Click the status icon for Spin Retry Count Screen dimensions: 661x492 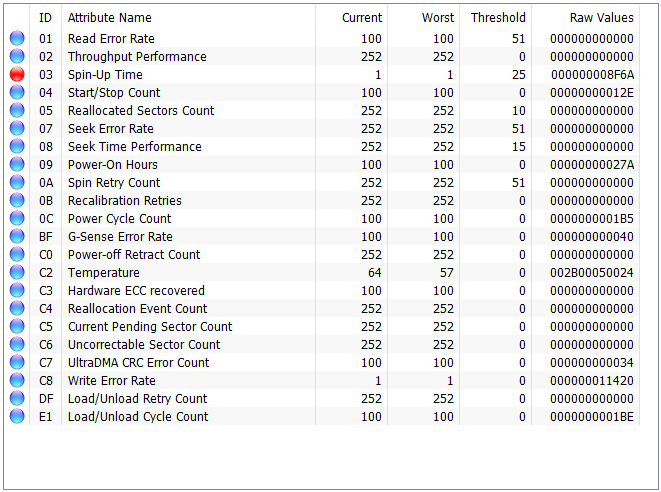(17, 182)
